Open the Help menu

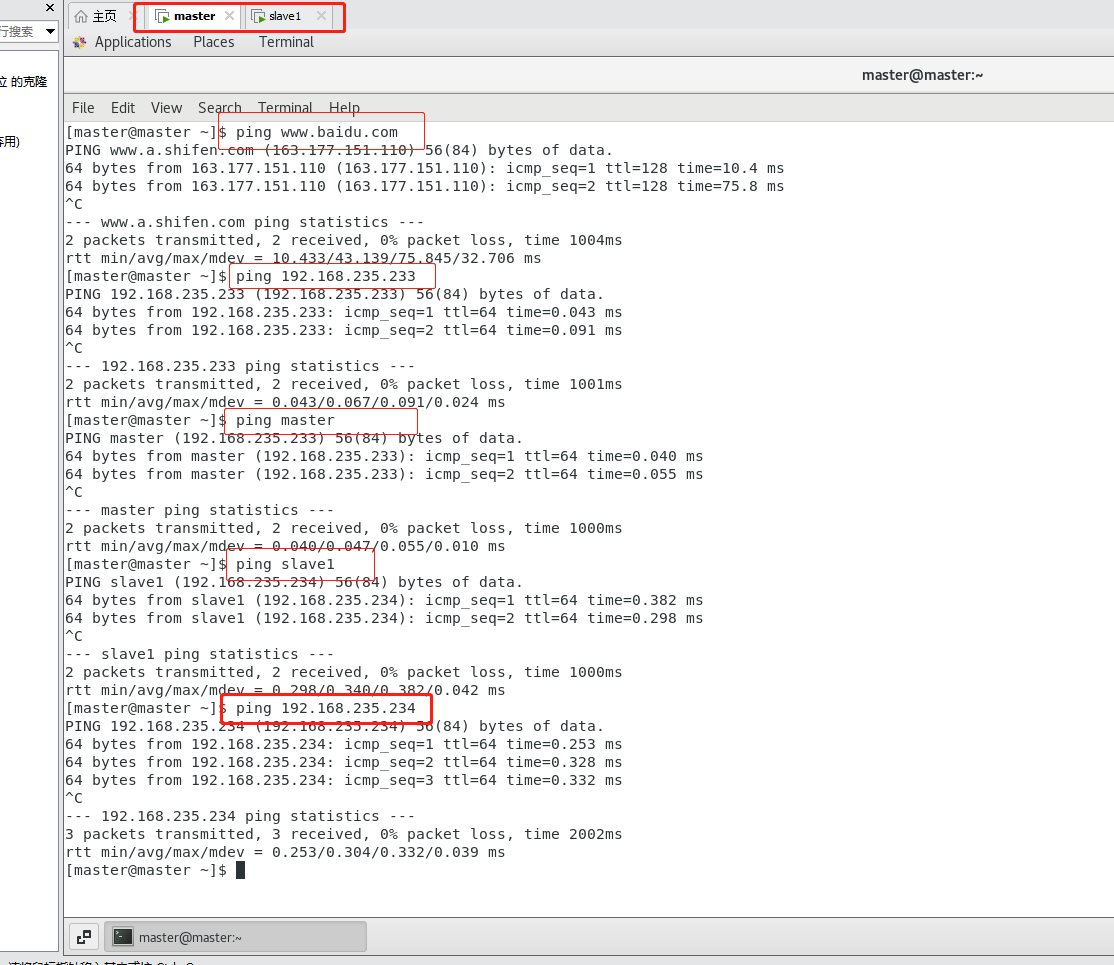344,108
